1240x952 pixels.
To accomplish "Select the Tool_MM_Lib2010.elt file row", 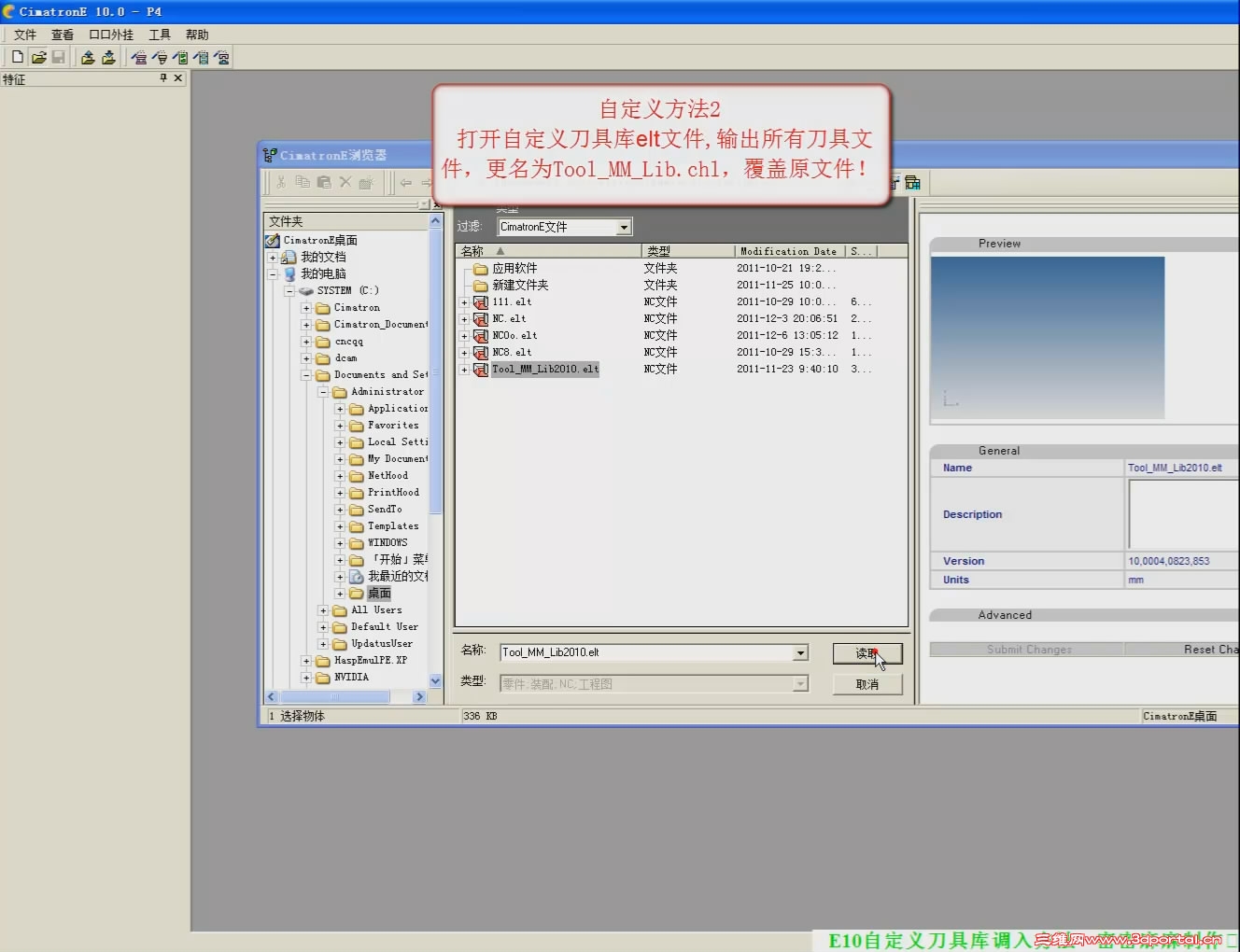I will 545,370.
